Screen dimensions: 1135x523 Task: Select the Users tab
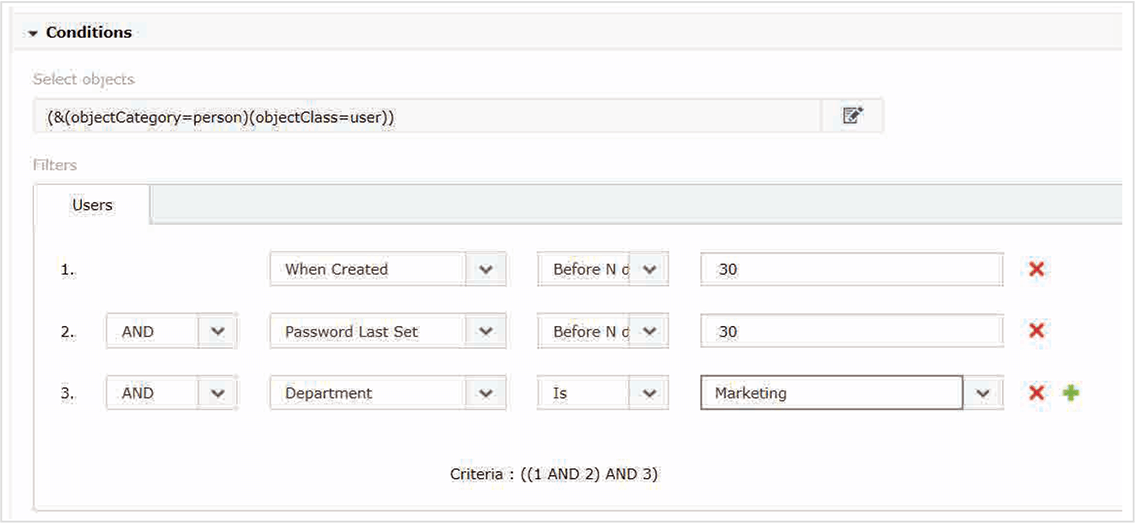92,205
